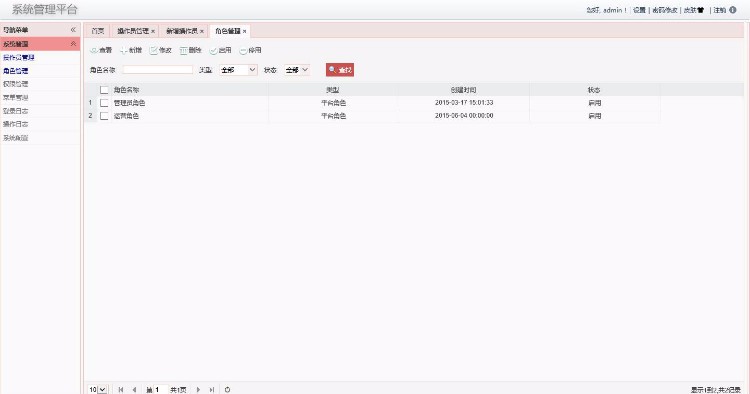Click 平台角色 cell in 管理员角色 row
Viewport: 750px width, 394px height.
click(x=333, y=103)
